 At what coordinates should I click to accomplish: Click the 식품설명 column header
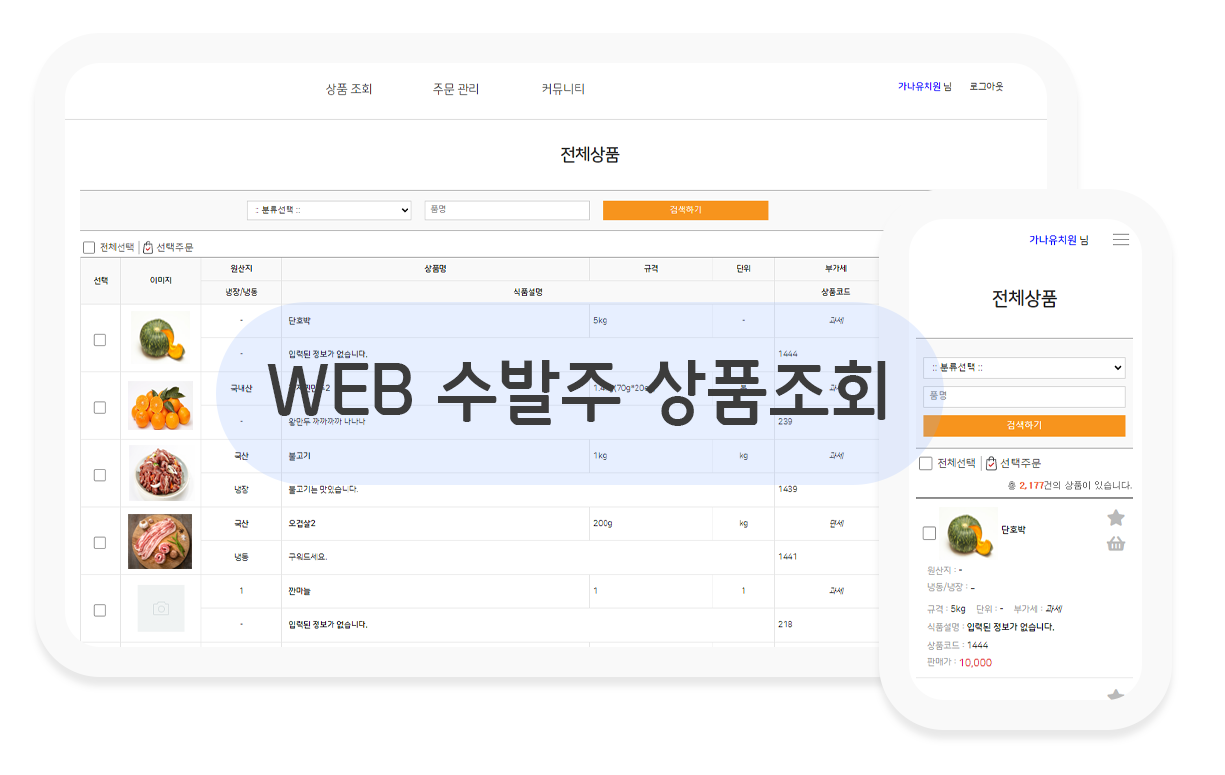point(527,292)
